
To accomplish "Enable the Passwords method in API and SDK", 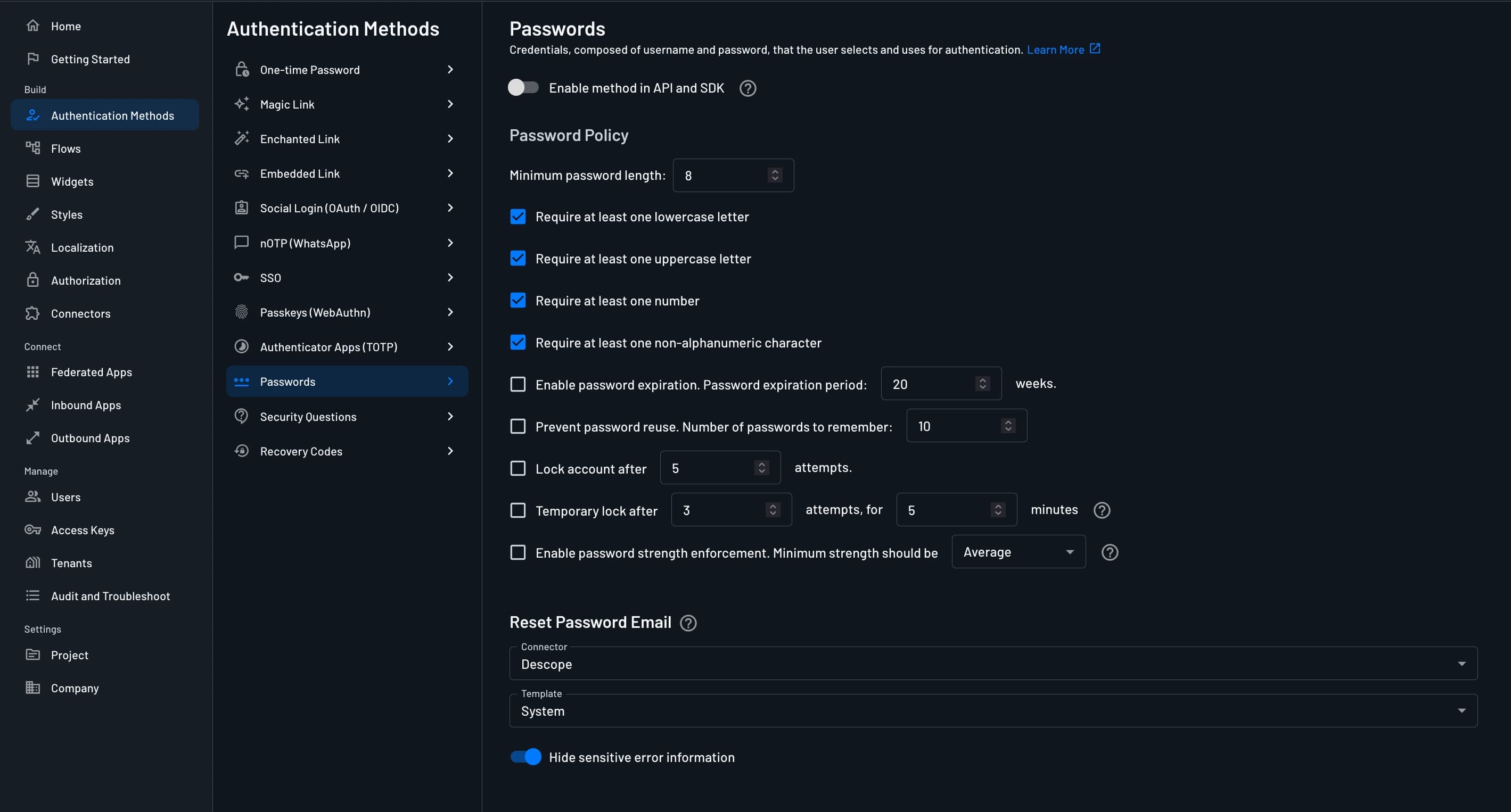I will [524, 87].
